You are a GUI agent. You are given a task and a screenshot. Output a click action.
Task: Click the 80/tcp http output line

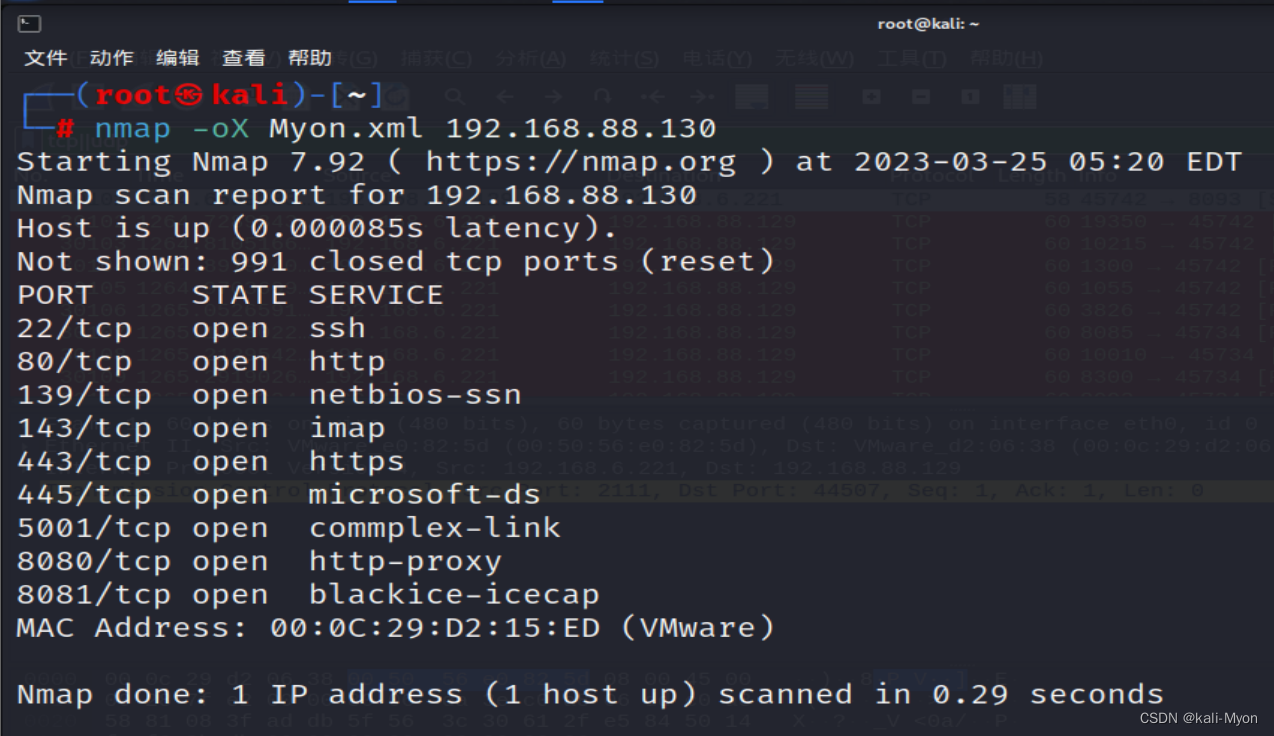[x=200, y=362]
